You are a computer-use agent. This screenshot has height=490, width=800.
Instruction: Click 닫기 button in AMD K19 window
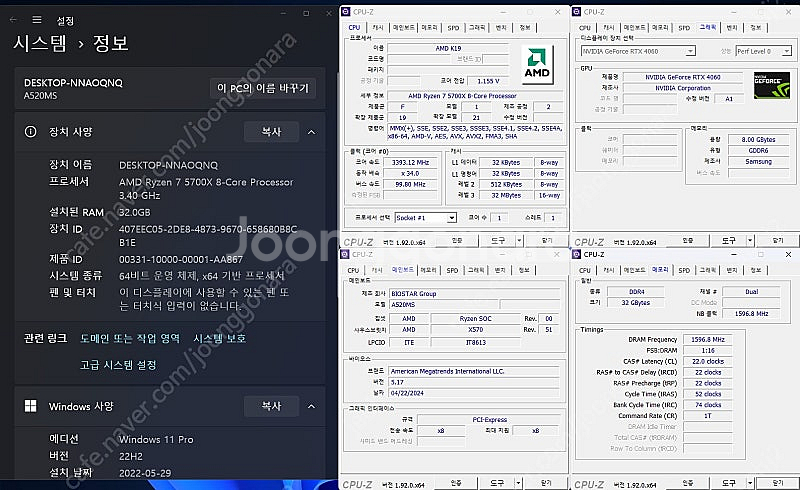(x=546, y=240)
